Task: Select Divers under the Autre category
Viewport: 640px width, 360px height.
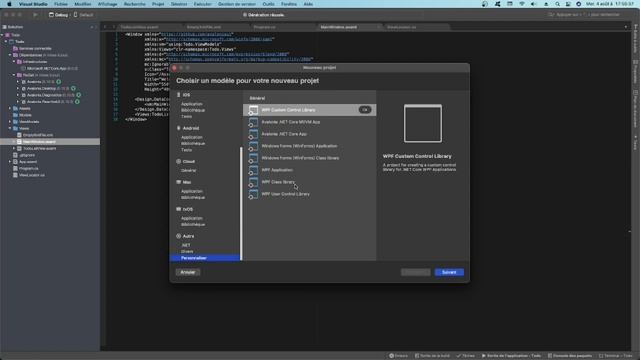Action: pyautogui.click(x=187, y=251)
